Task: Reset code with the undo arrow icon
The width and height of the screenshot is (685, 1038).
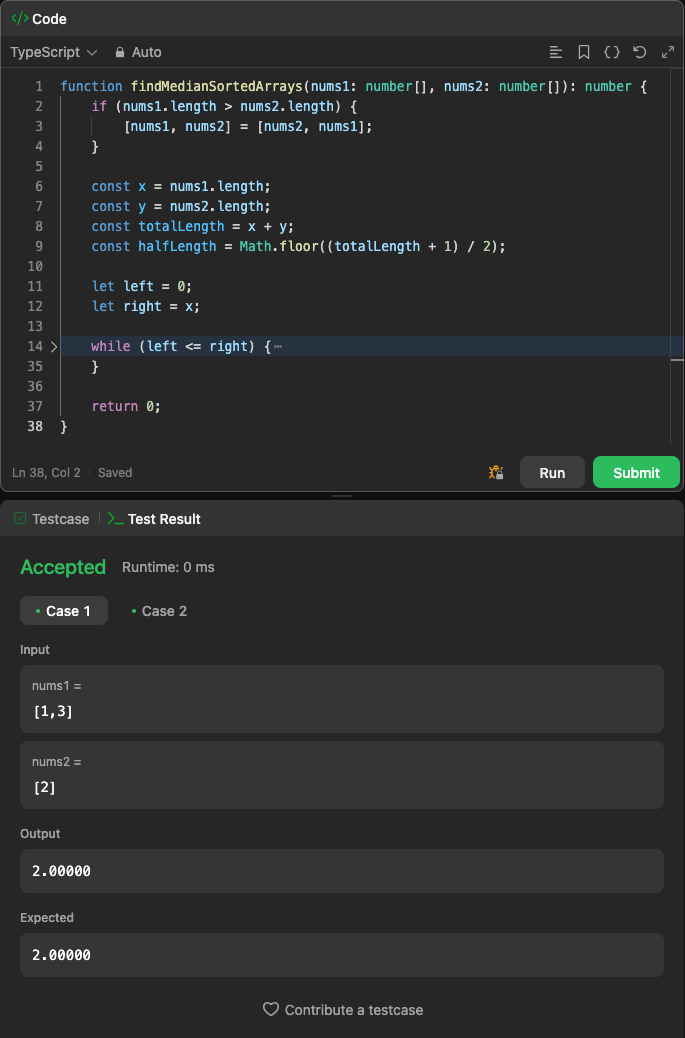Action: tap(639, 52)
